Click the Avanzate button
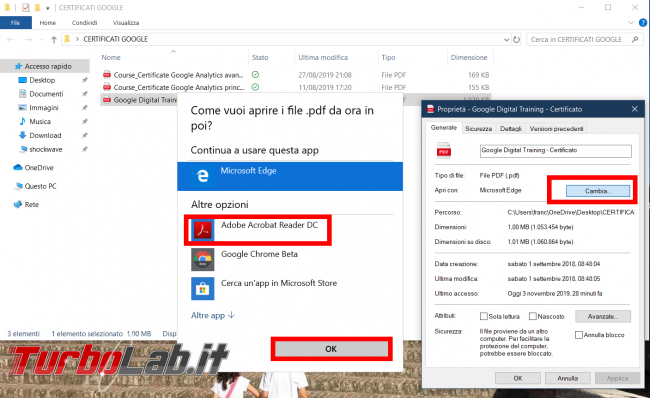Viewport: 650px width, 398px height. coord(603,316)
